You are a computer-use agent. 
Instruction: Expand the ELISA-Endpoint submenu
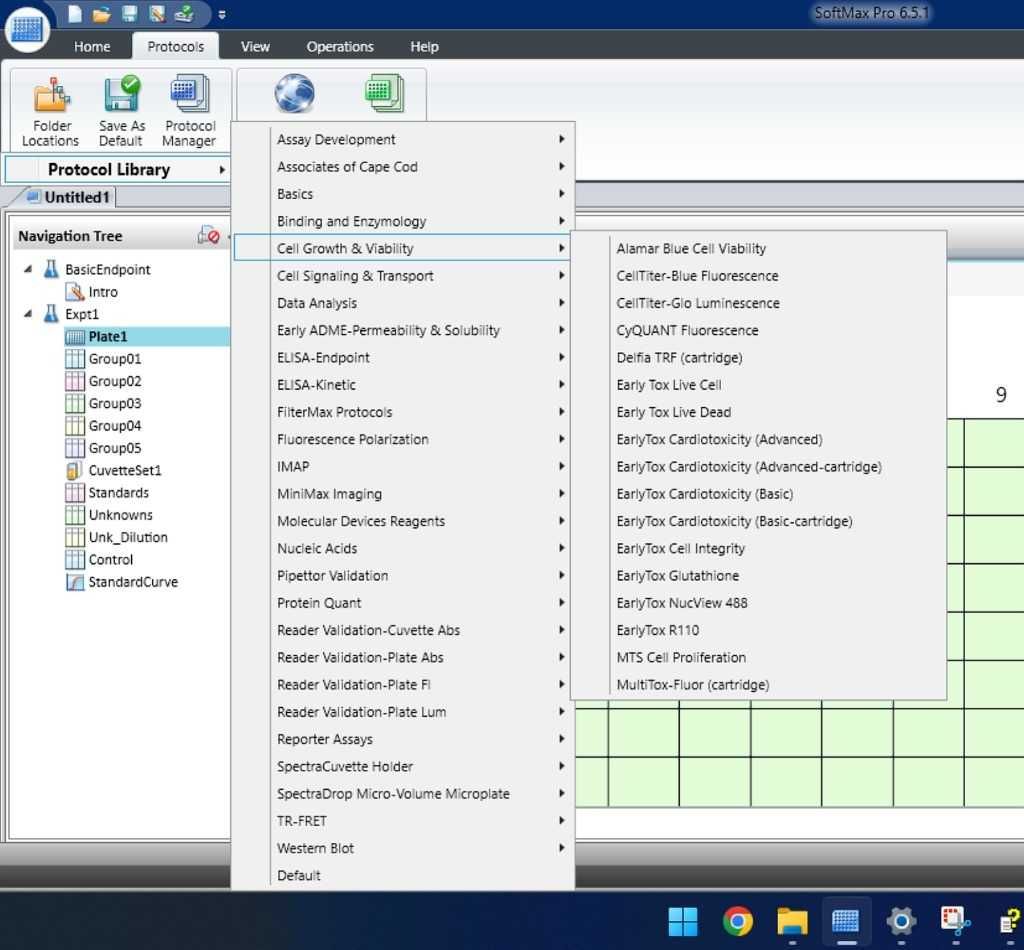404,358
